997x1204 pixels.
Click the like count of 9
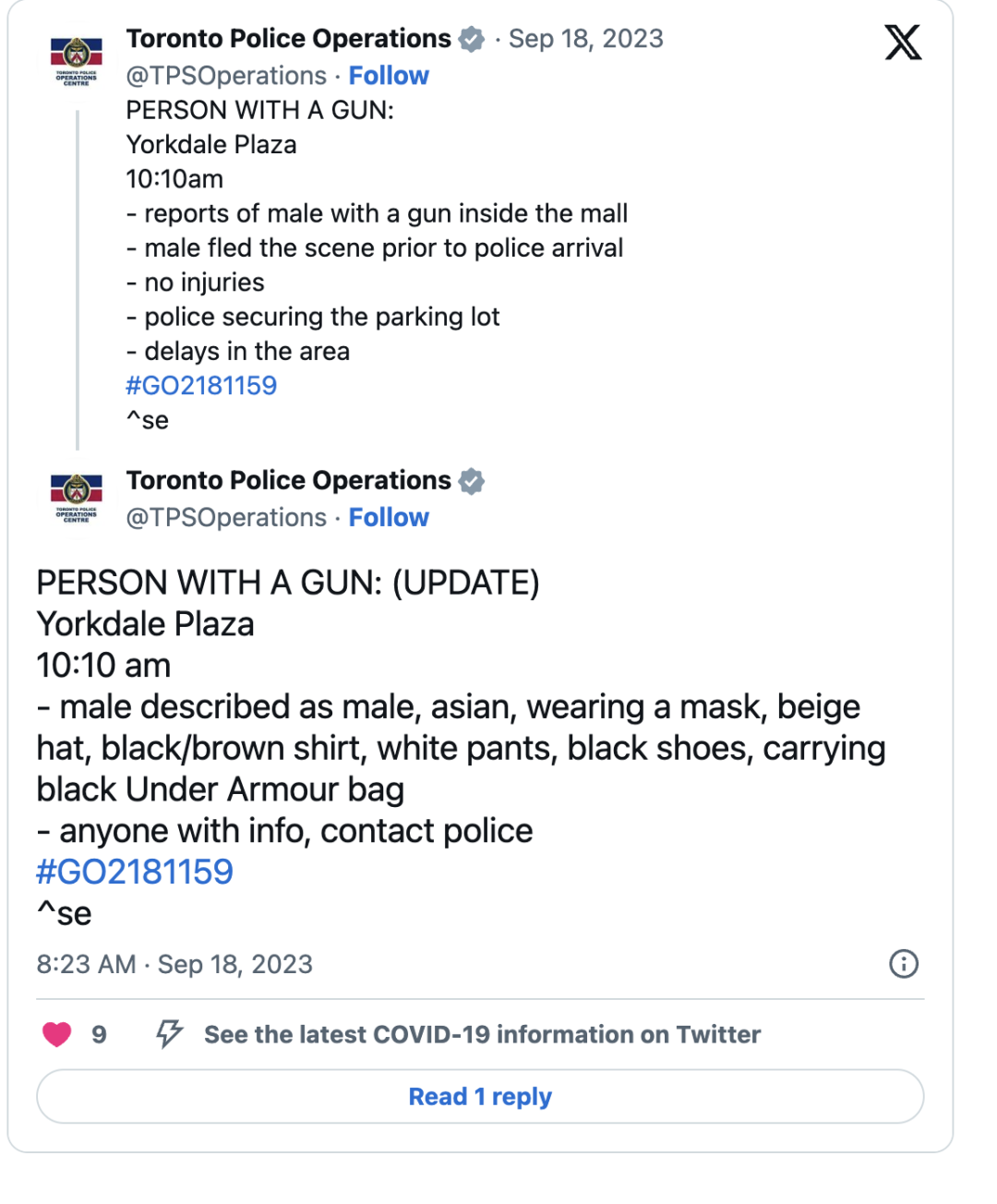99,1034
